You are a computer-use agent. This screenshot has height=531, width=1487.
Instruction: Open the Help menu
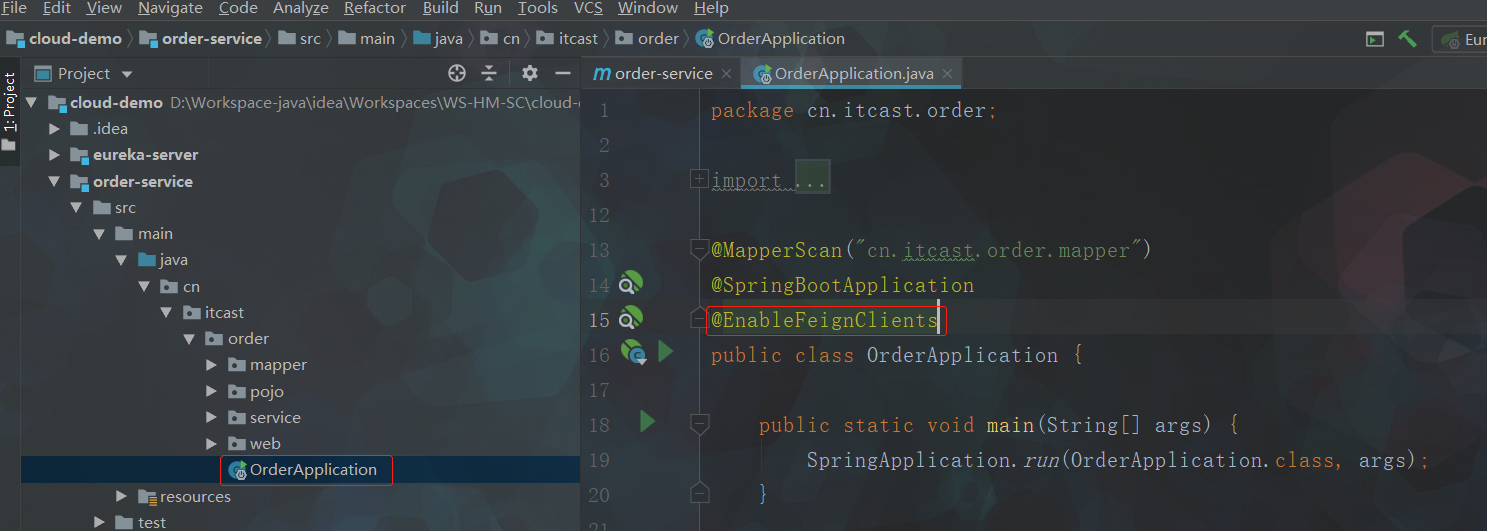pos(711,8)
